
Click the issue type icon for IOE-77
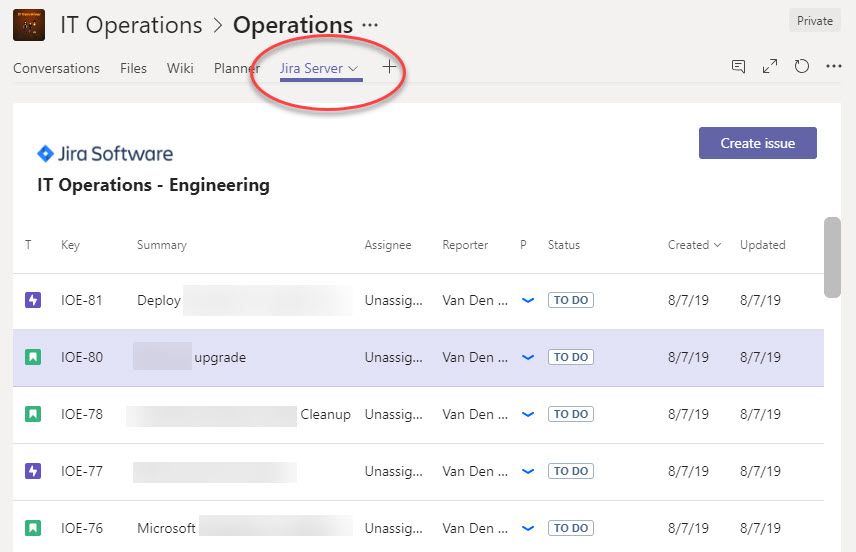33,471
